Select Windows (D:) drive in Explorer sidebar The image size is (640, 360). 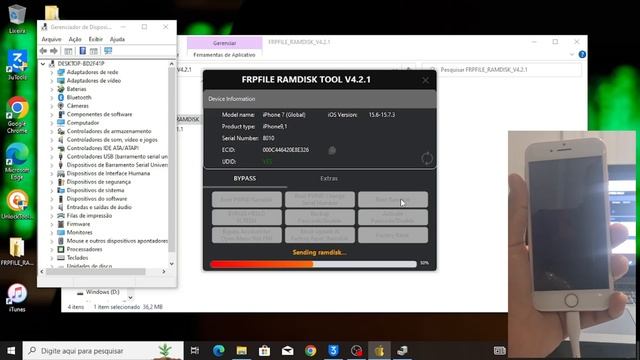(102, 292)
